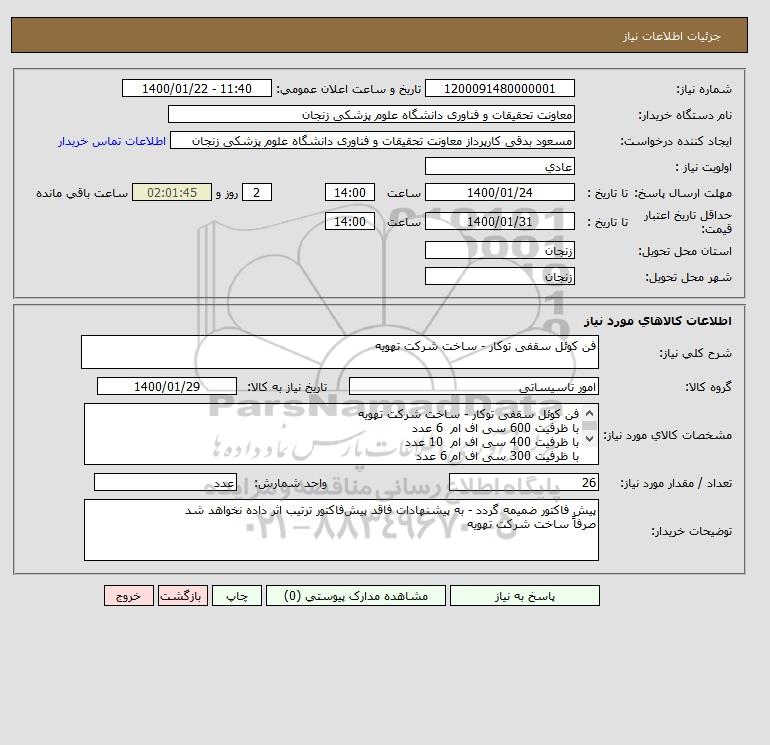Viewport: 770px width, 745px height.
Task: Select buyer description text area
Action: (341, 530)
